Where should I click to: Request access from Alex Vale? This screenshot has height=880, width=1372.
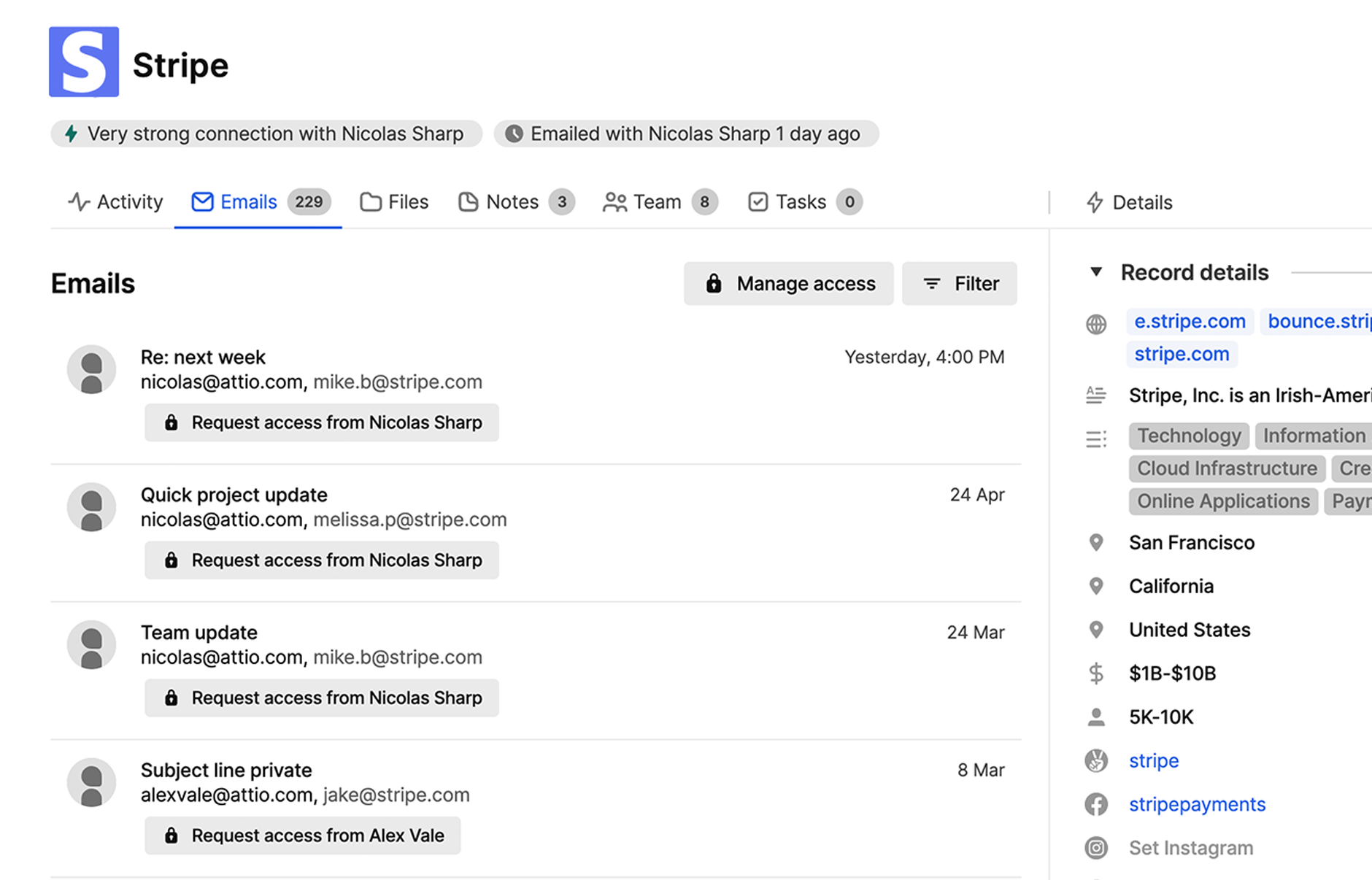[303, 835]
